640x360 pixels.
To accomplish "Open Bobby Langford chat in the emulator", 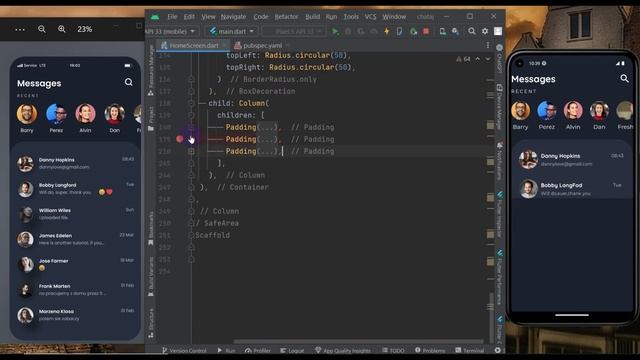I will pos(572,189).
